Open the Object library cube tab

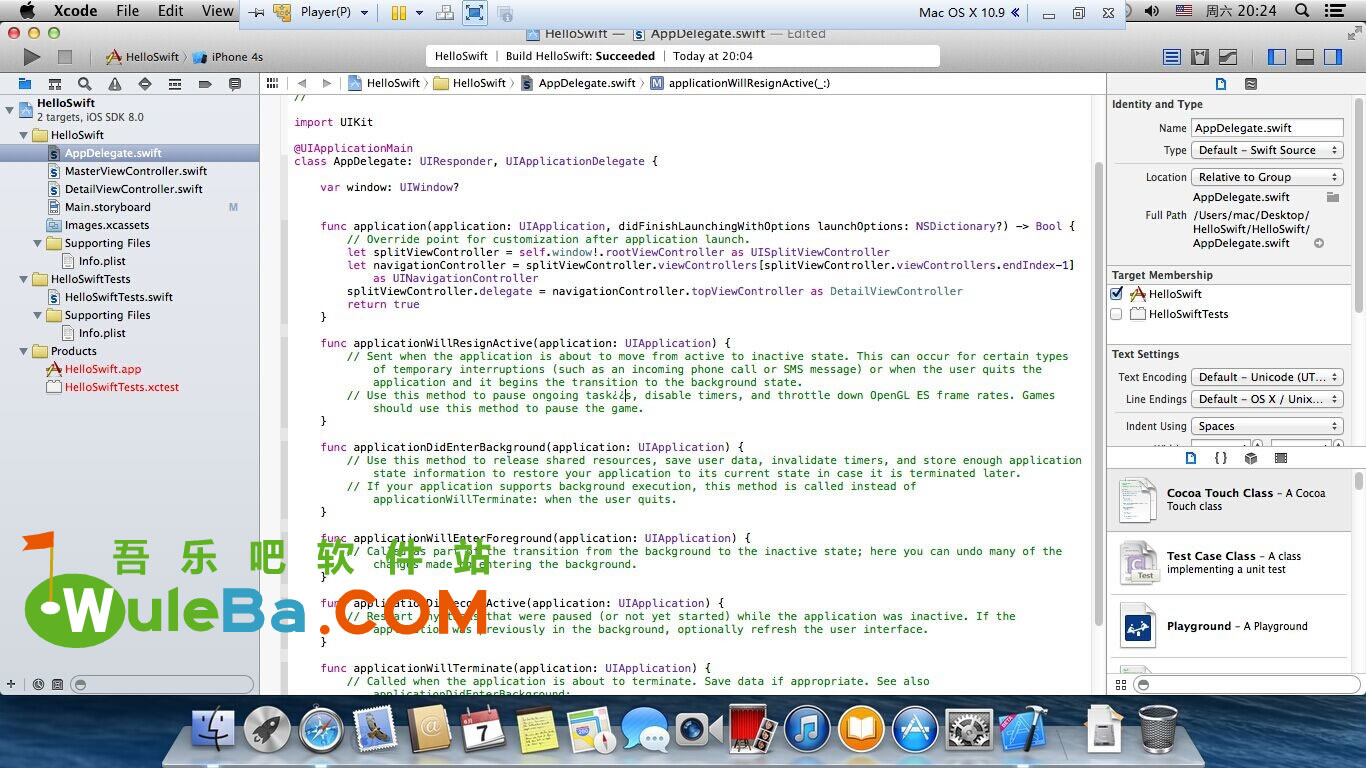point(1251,458)
